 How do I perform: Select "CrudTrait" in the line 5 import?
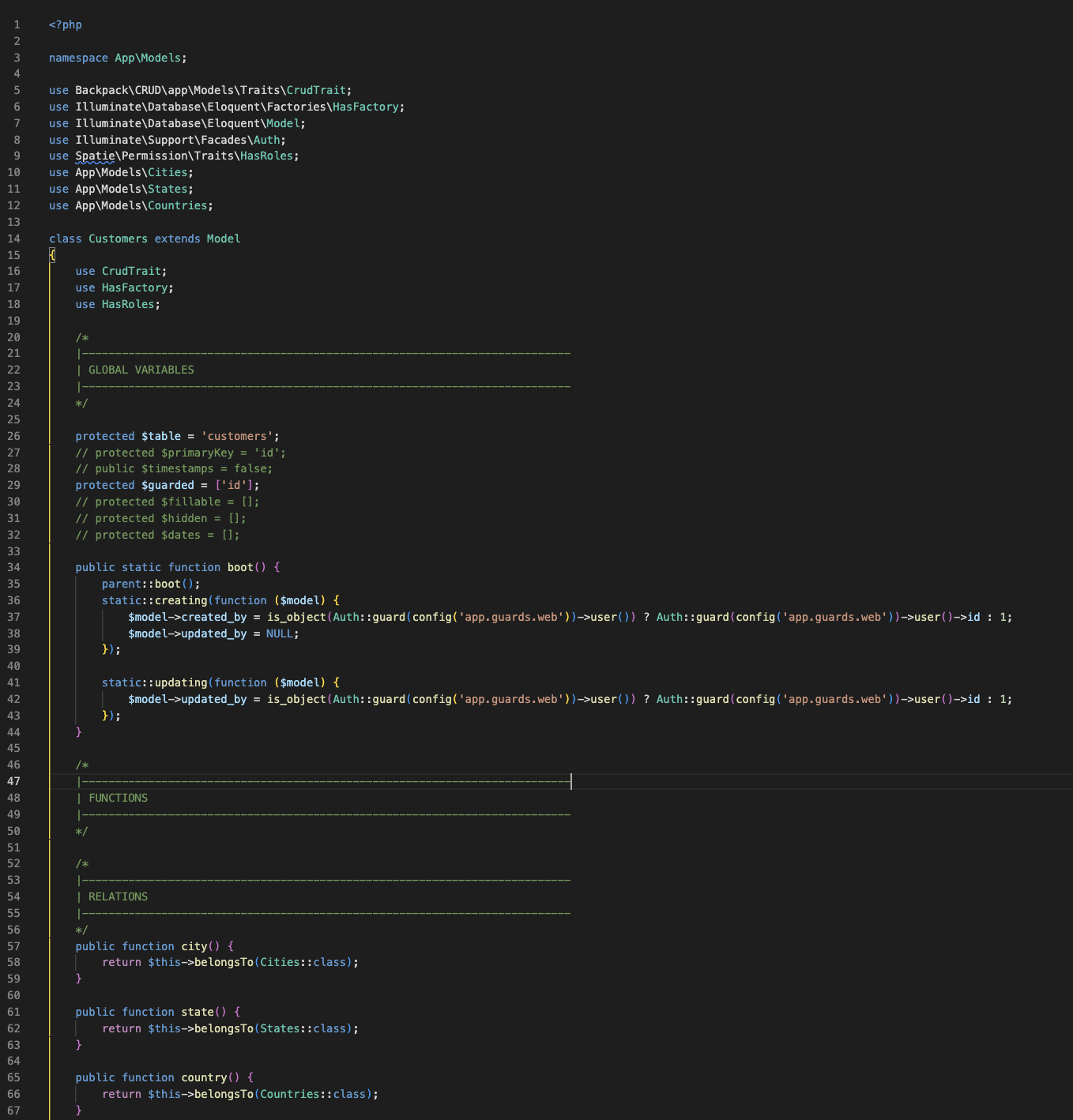coord(316,90)
